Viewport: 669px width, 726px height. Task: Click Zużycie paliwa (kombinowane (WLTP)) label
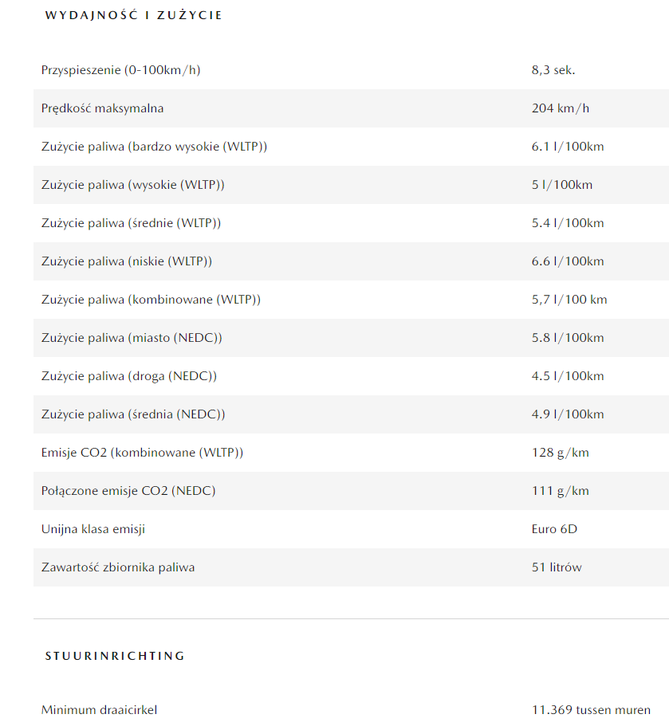(151, 300)
